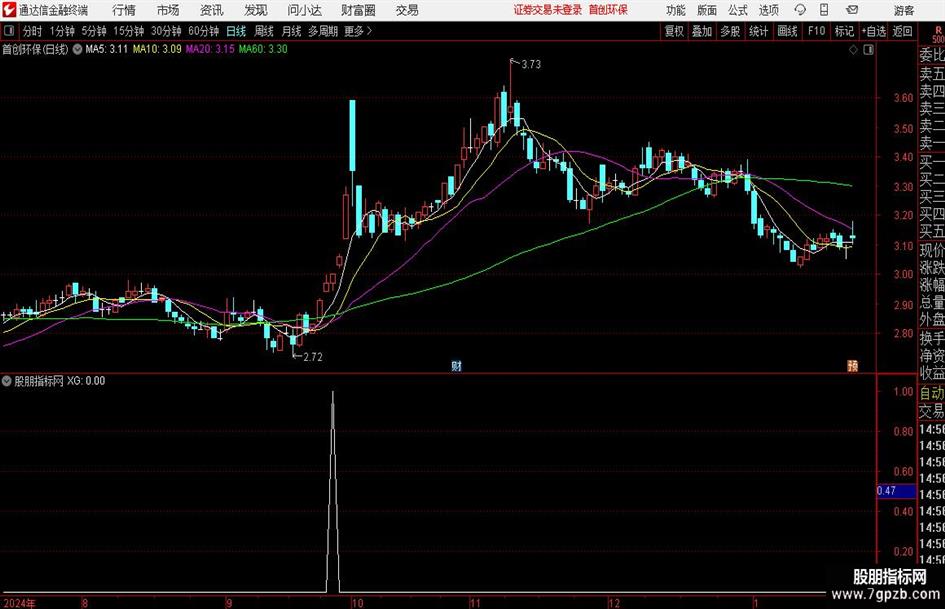
Task: Add stock with +自选 button
Action: tap(873, 31)
